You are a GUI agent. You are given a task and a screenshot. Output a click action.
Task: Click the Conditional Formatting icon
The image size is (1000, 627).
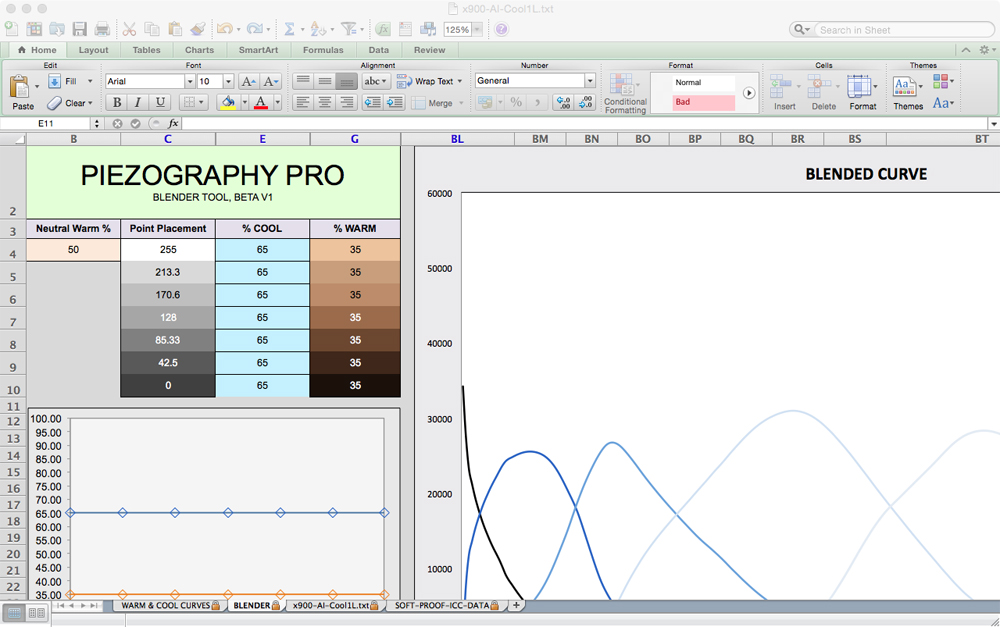point(624,92)
